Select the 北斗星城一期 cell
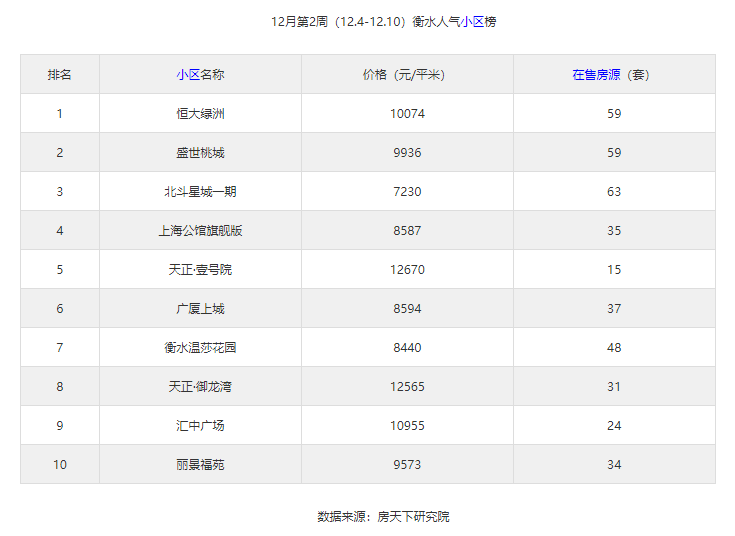This screenshot has height=536, width=735. 200,191
